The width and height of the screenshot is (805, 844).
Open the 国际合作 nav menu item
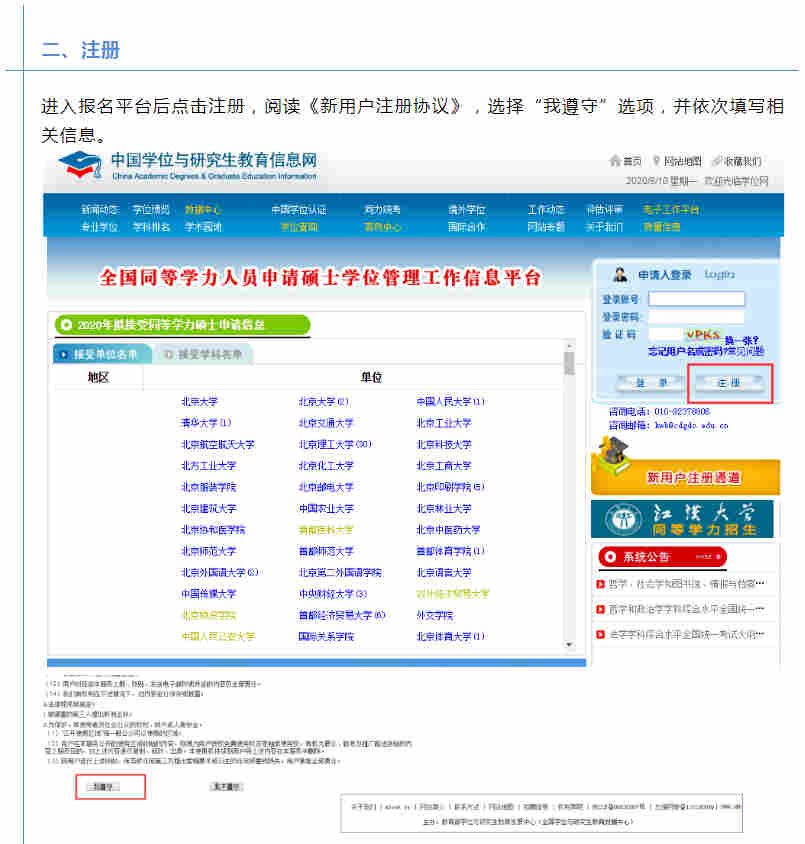(467, 227)
